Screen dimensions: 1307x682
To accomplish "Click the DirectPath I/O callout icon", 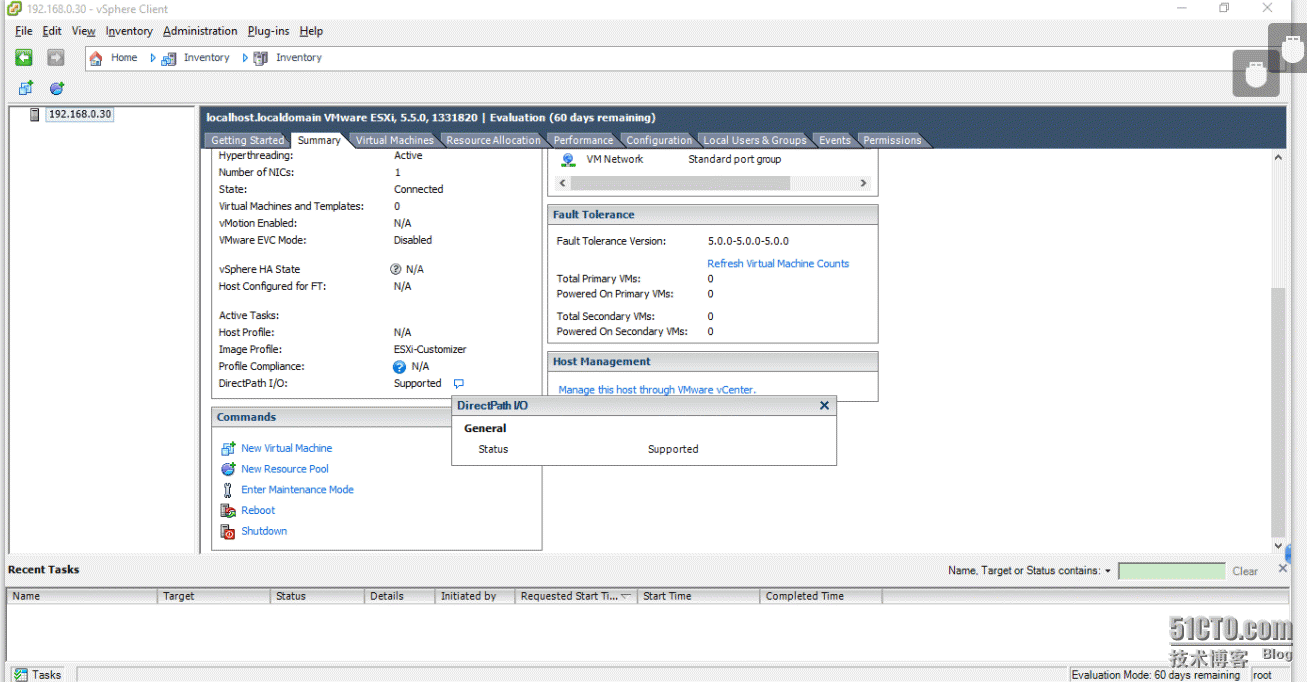I will (x=458, y=383).
